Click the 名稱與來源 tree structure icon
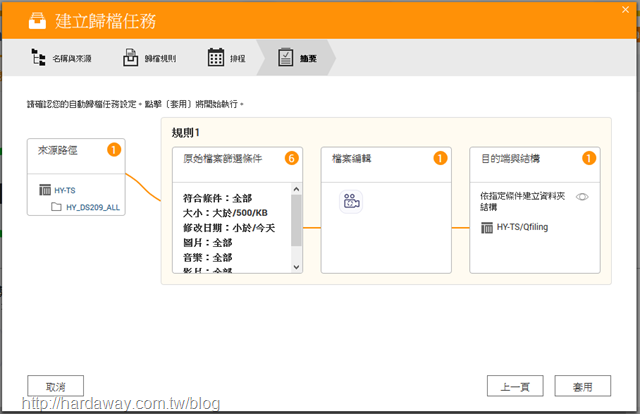Image resolution: width=640 pixels, height=414 pixels. [x=38, y=57]
